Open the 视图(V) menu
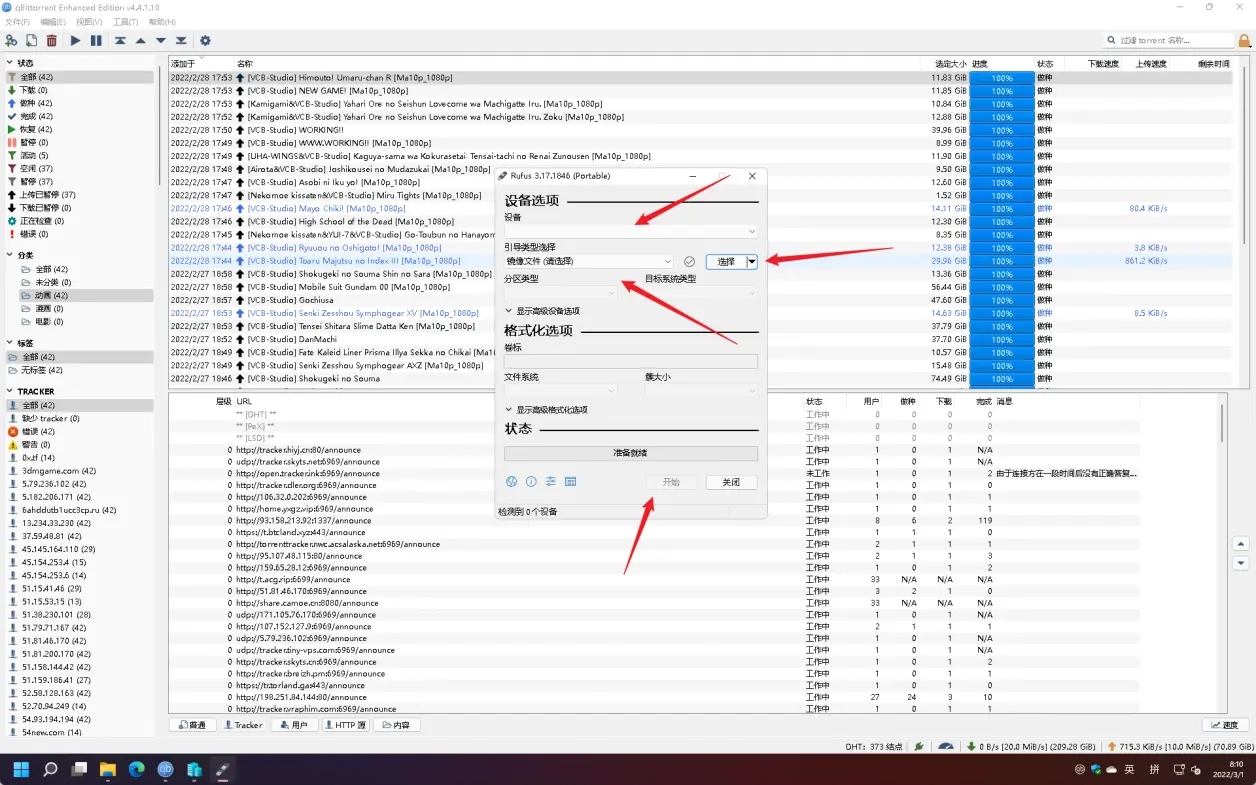The height and width of the screenshot is (785, 1256). tap(89, 21)
